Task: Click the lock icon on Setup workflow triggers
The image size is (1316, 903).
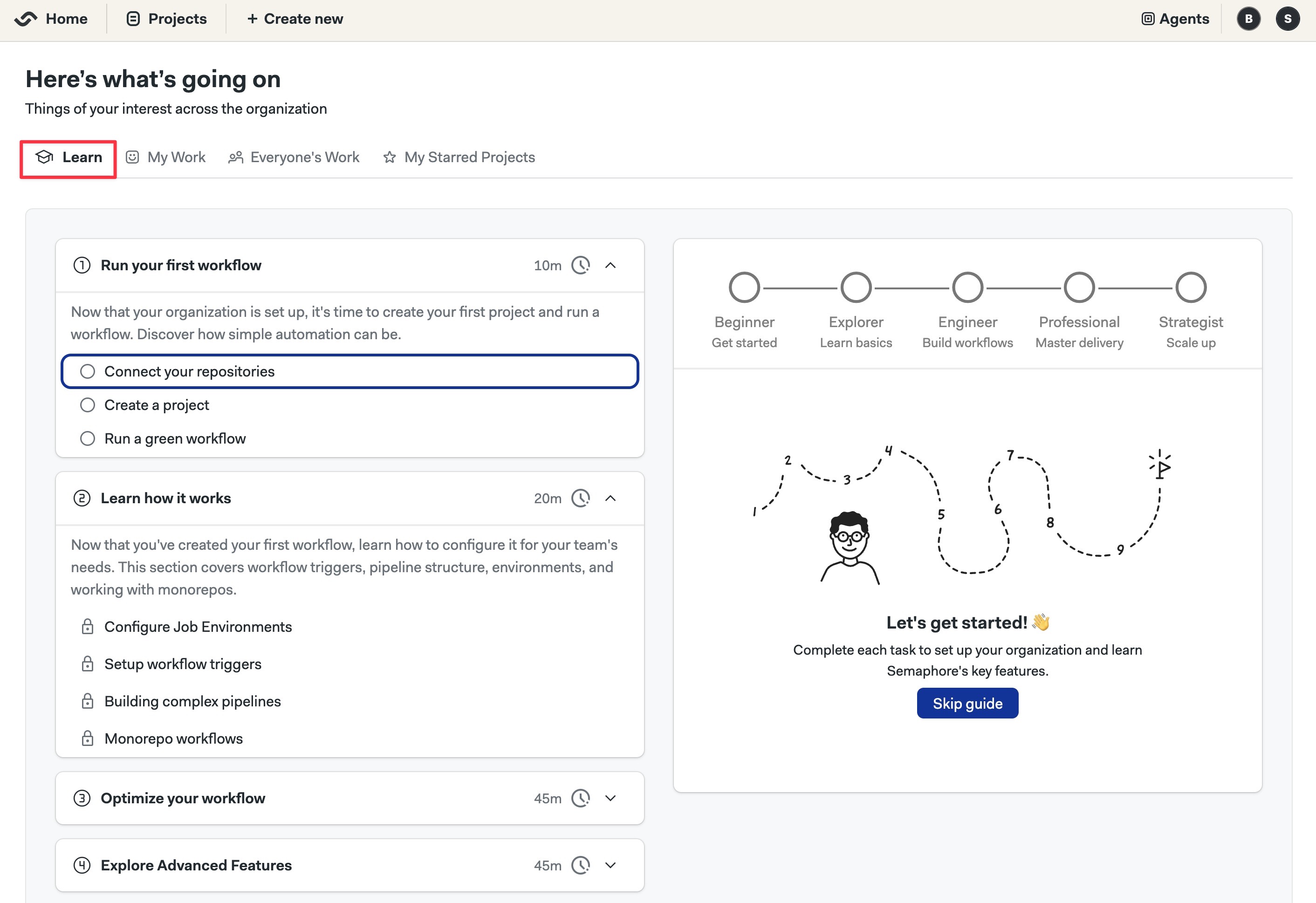Action: click(x=88, y=664)
